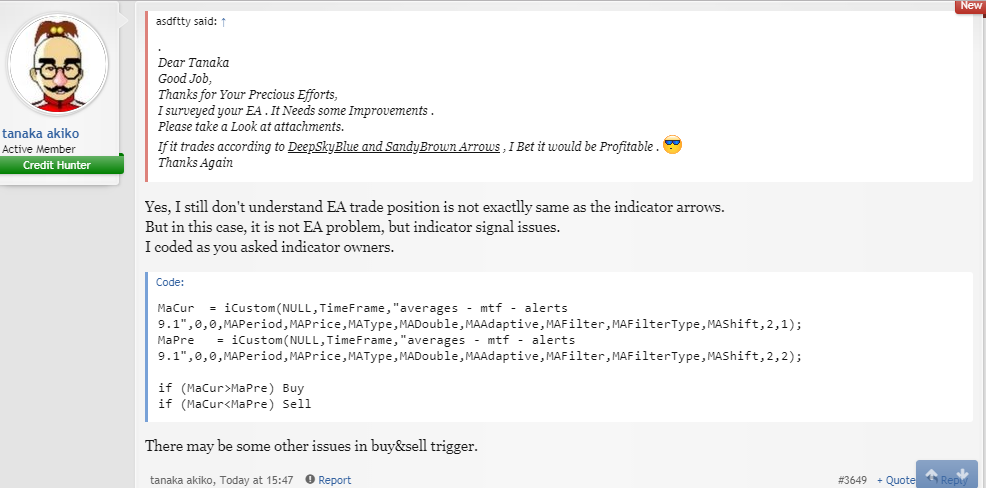Open post number #3649 permalink

(852, 480)
